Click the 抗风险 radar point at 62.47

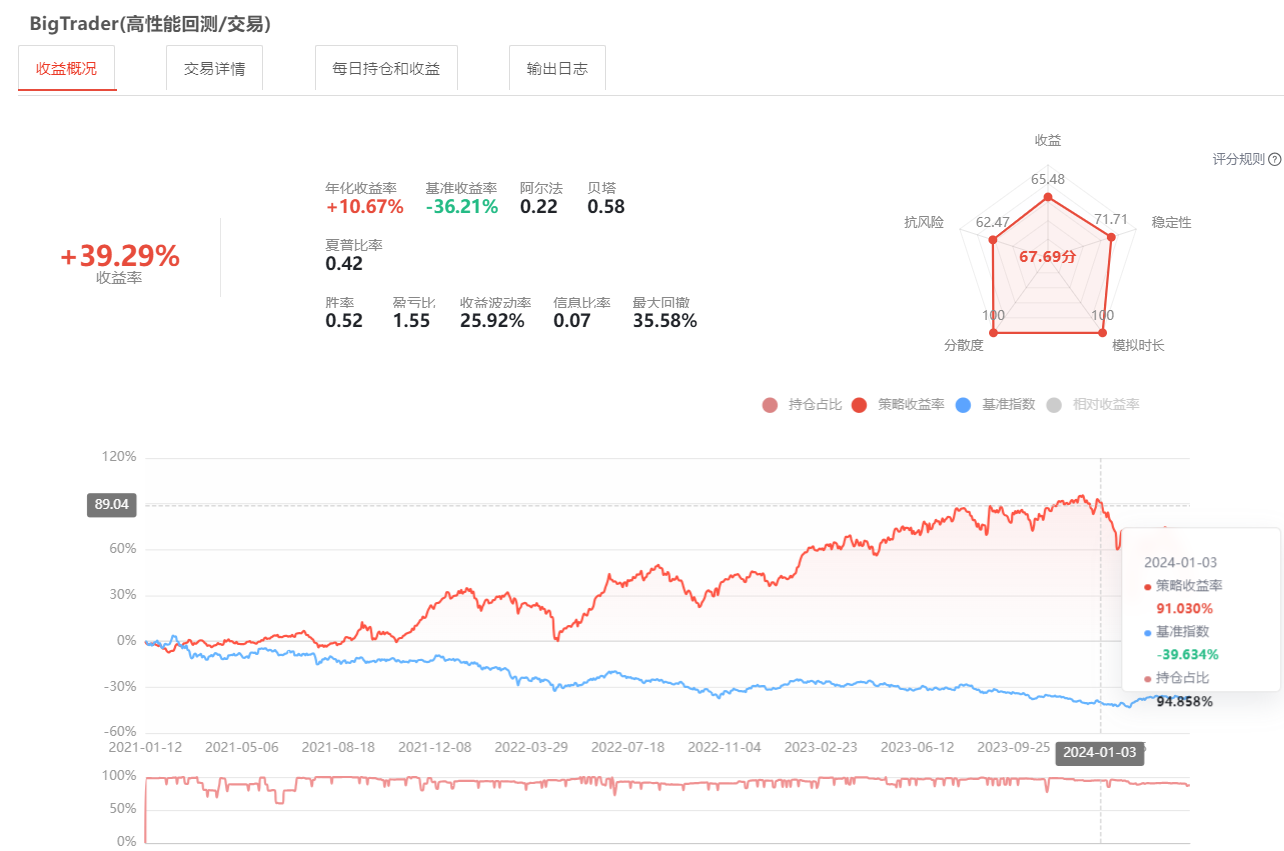pos(993,240)
